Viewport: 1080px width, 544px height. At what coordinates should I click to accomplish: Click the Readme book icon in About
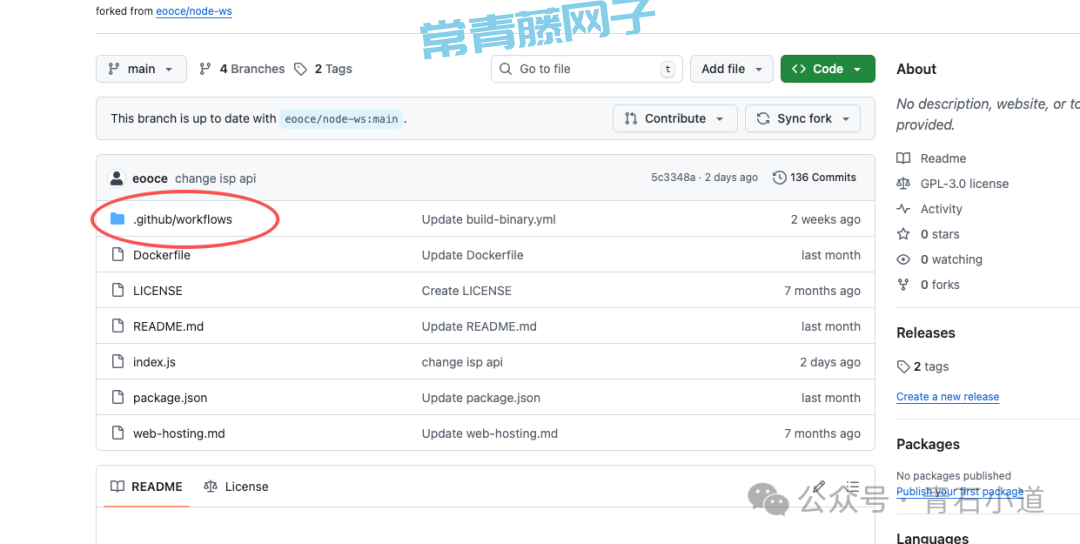coord(903,158)
